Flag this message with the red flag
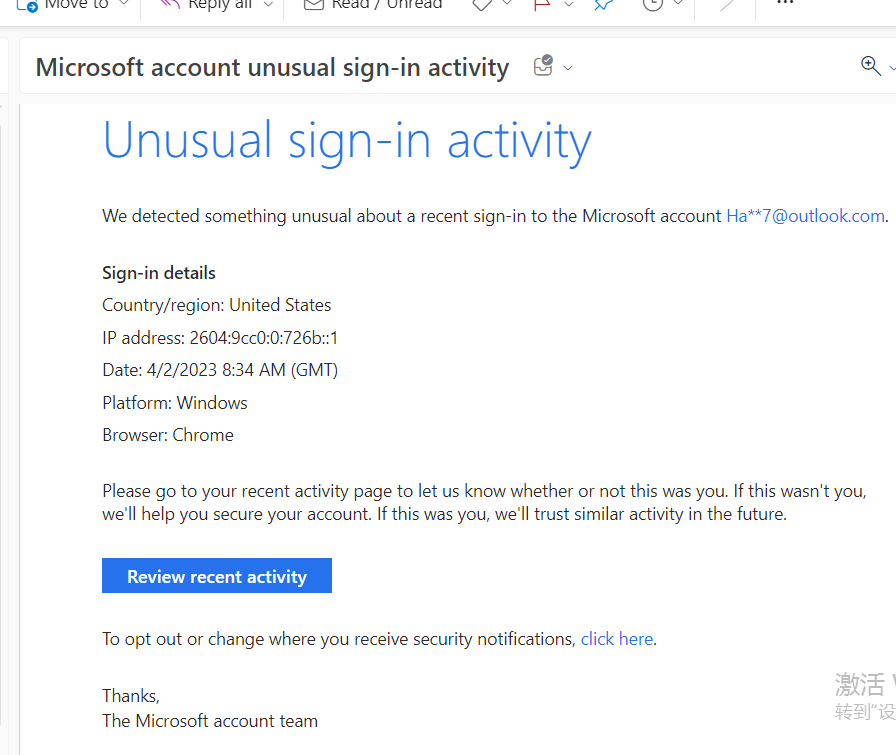896x755 pixels. tap(543, 5)
